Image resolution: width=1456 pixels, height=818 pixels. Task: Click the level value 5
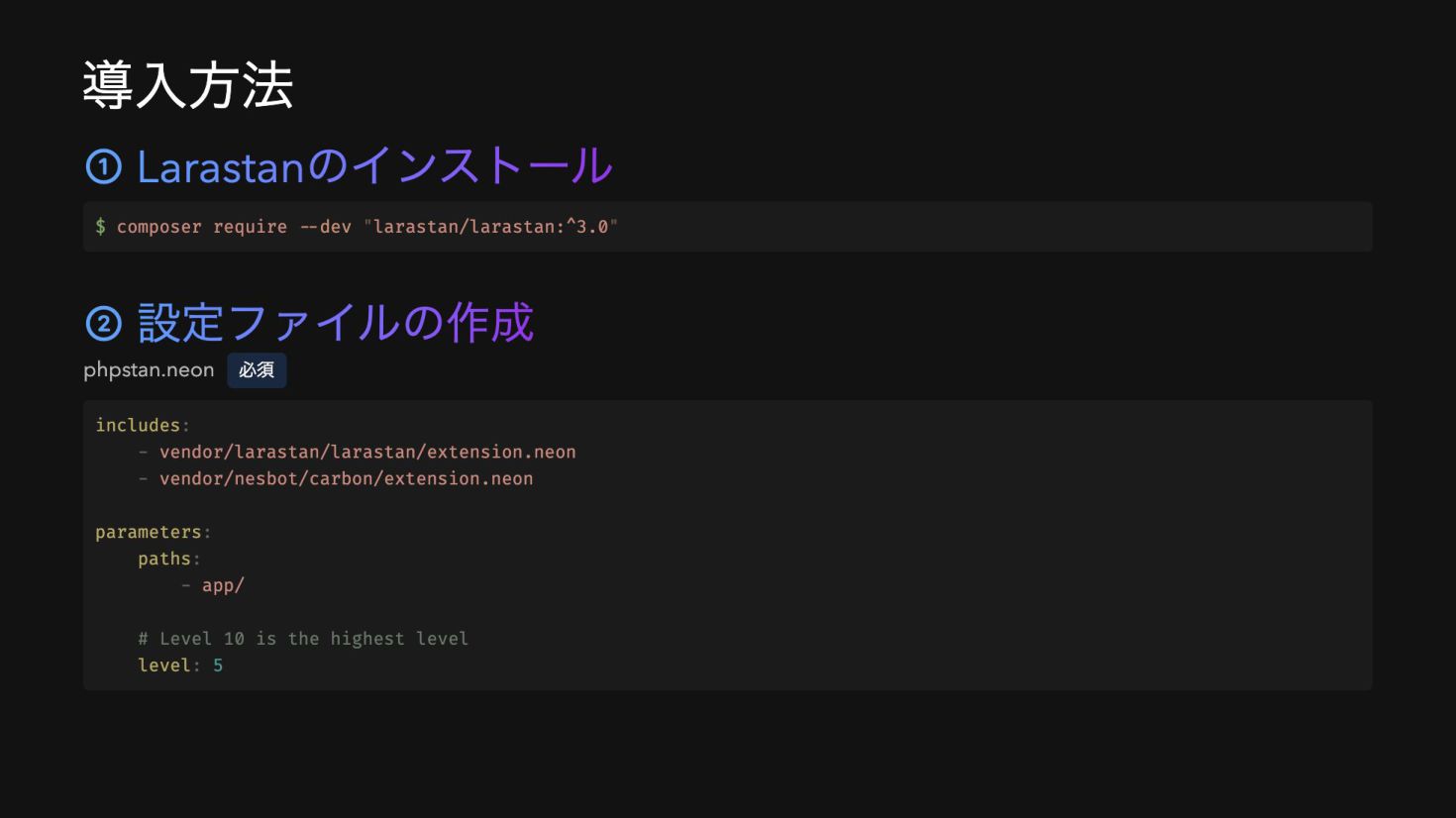click(218, 665)
